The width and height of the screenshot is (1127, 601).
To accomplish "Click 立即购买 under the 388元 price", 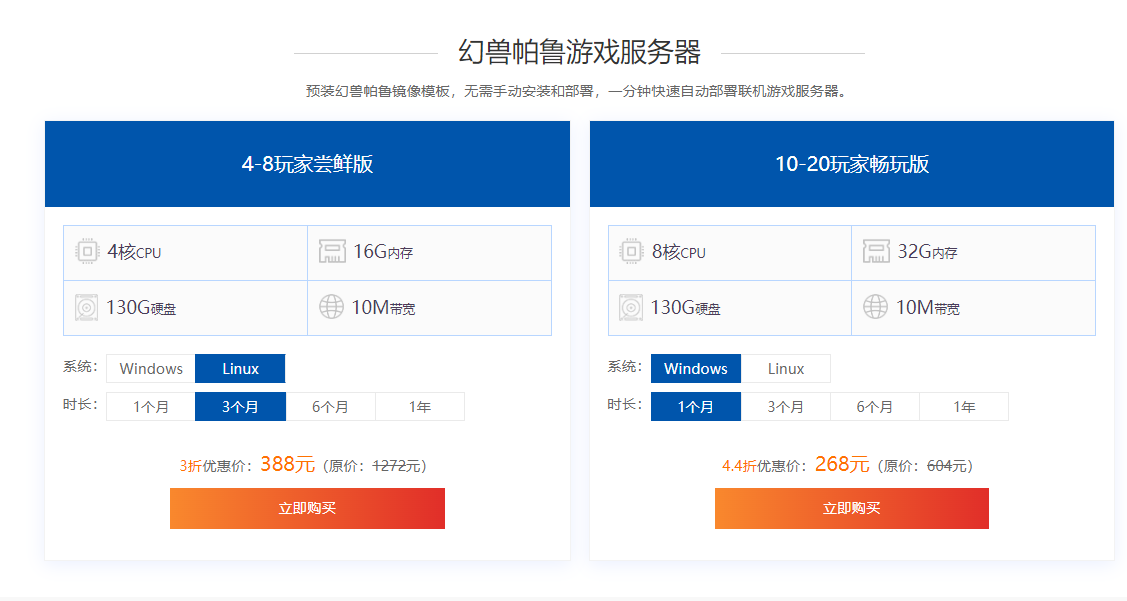I will point(307,508).
